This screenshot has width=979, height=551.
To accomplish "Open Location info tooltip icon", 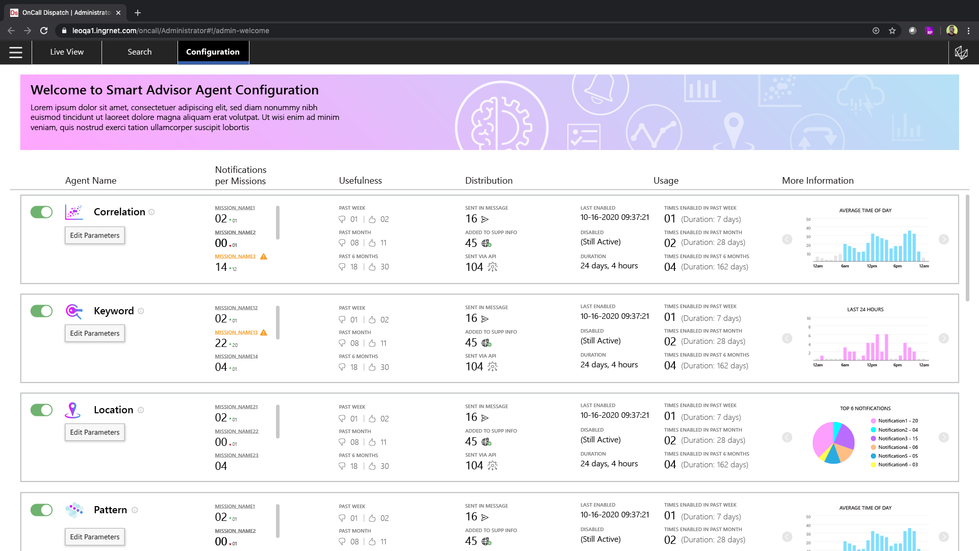I will 141,410.
